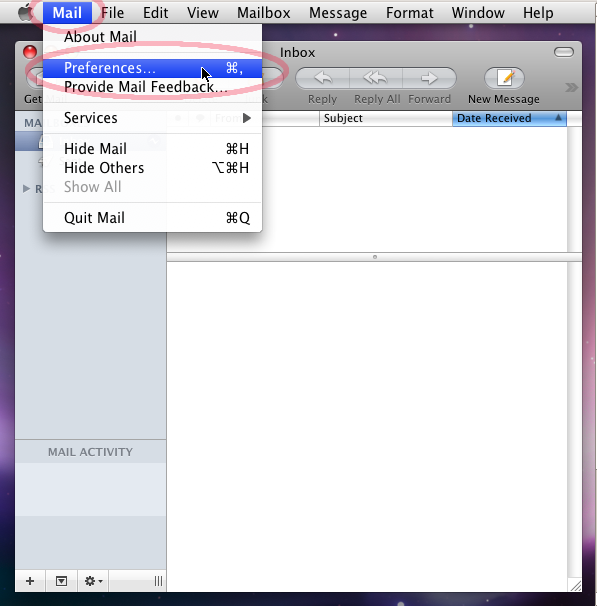Open the Apple menu icon
The width and height of the screenshot is (597, 606).
(x=26, y=12)
